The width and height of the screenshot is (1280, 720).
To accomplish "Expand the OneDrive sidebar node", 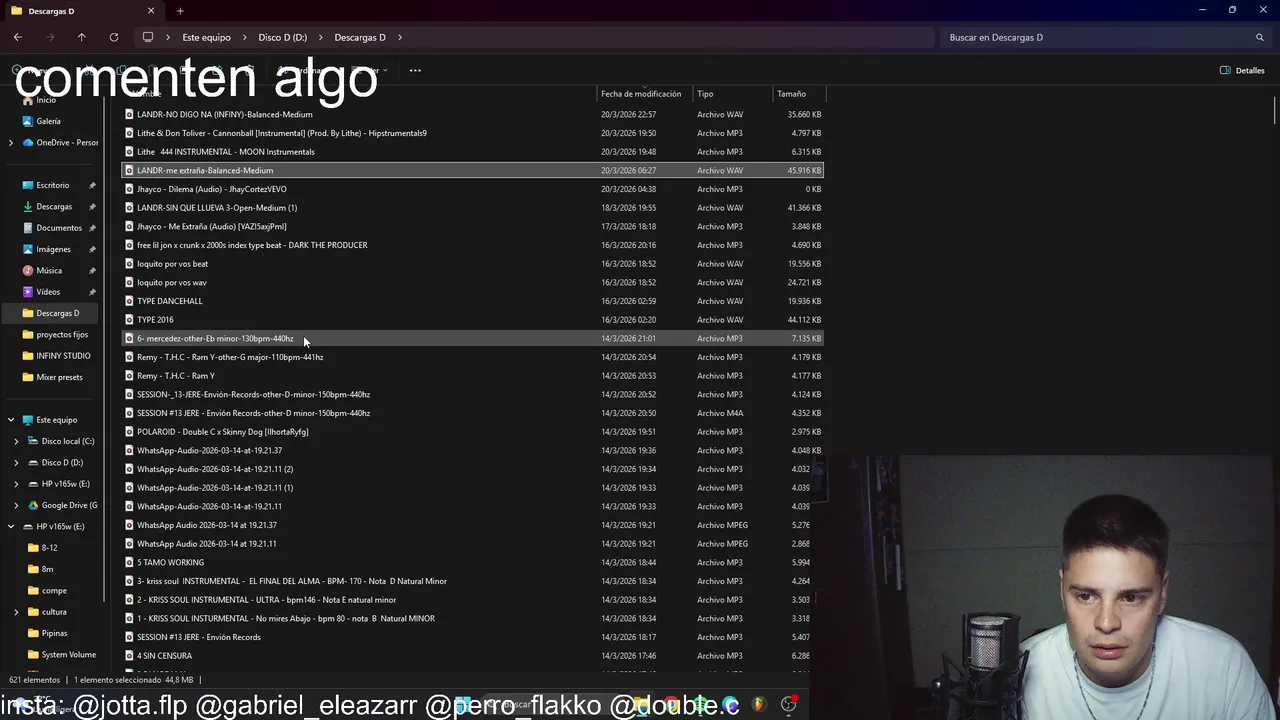I will [x=11, y=142].
